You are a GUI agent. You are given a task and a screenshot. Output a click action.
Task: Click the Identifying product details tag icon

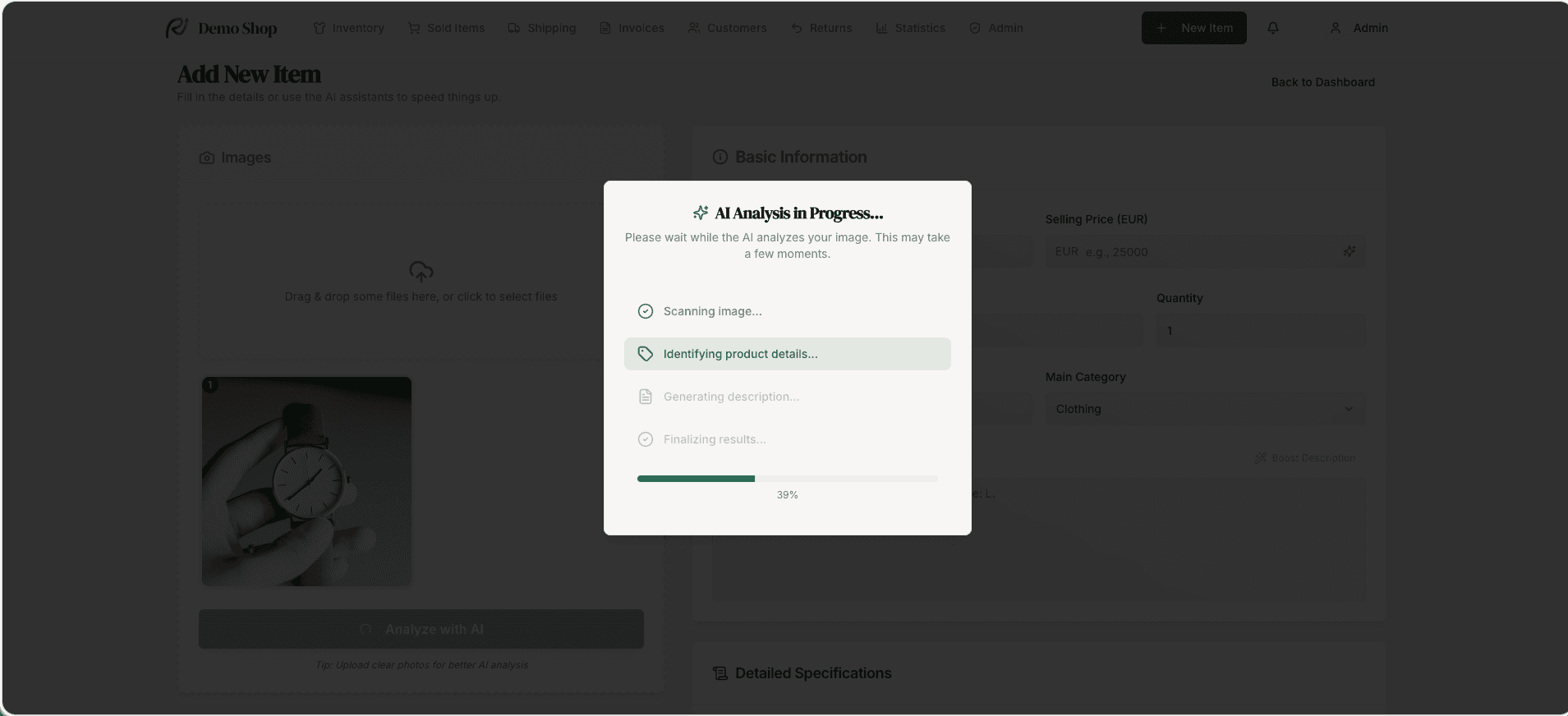646,354
